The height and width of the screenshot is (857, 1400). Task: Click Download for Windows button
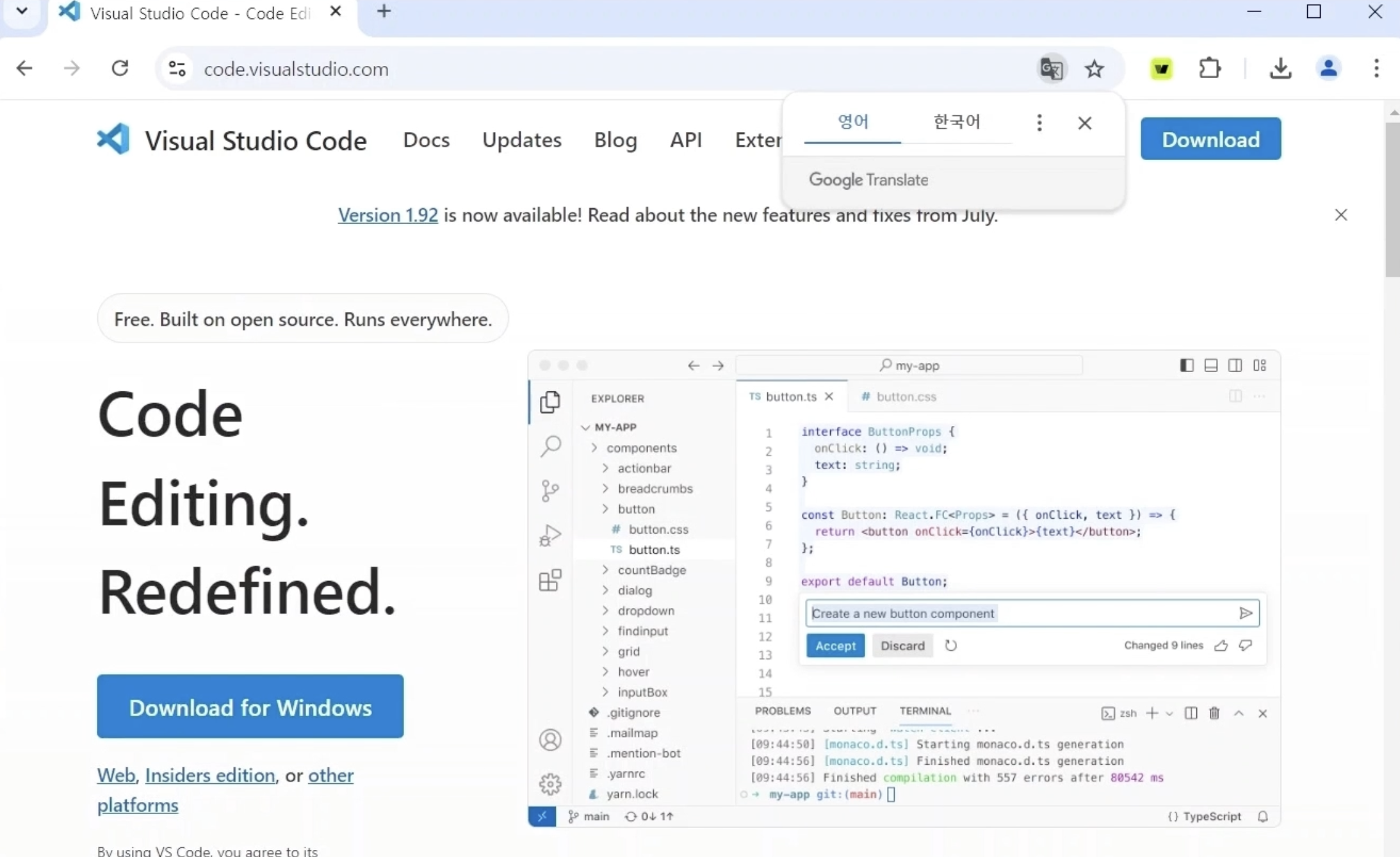pos(250,706)
